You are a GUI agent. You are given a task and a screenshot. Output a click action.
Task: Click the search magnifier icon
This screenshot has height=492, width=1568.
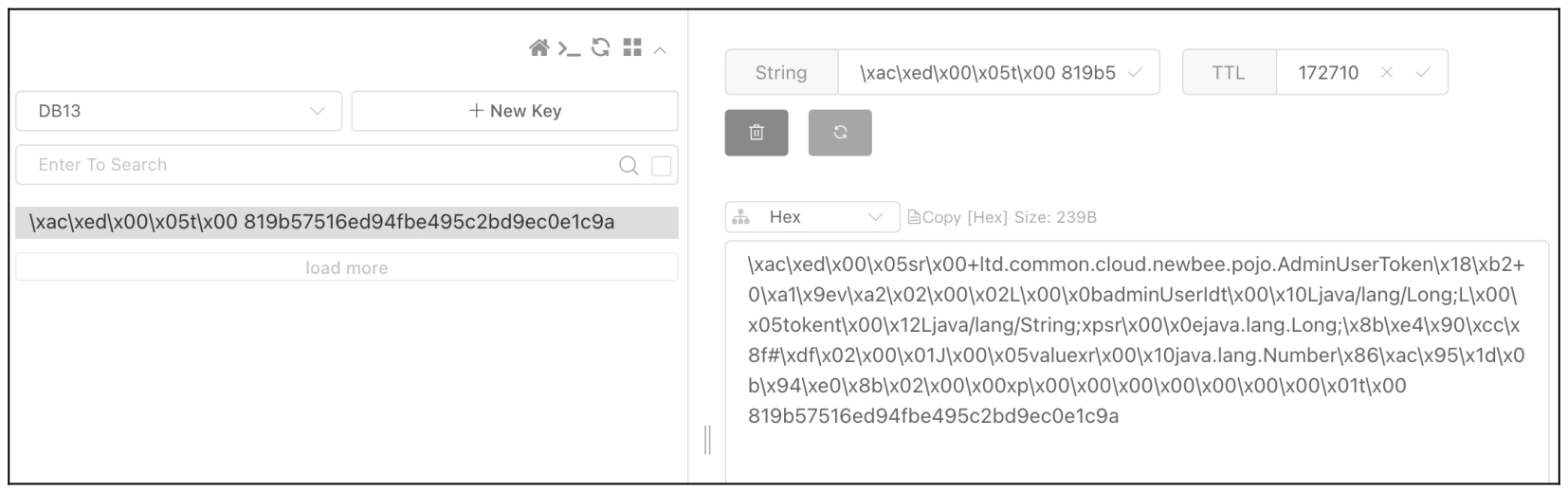tap(629, 166)
